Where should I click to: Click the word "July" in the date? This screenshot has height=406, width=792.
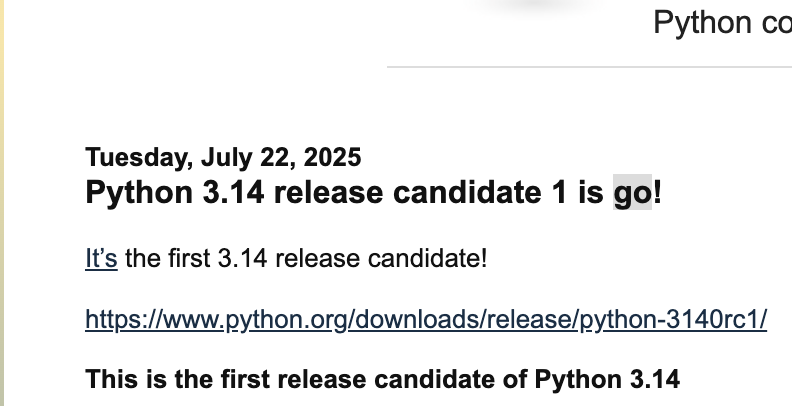[x=226, y=158]
